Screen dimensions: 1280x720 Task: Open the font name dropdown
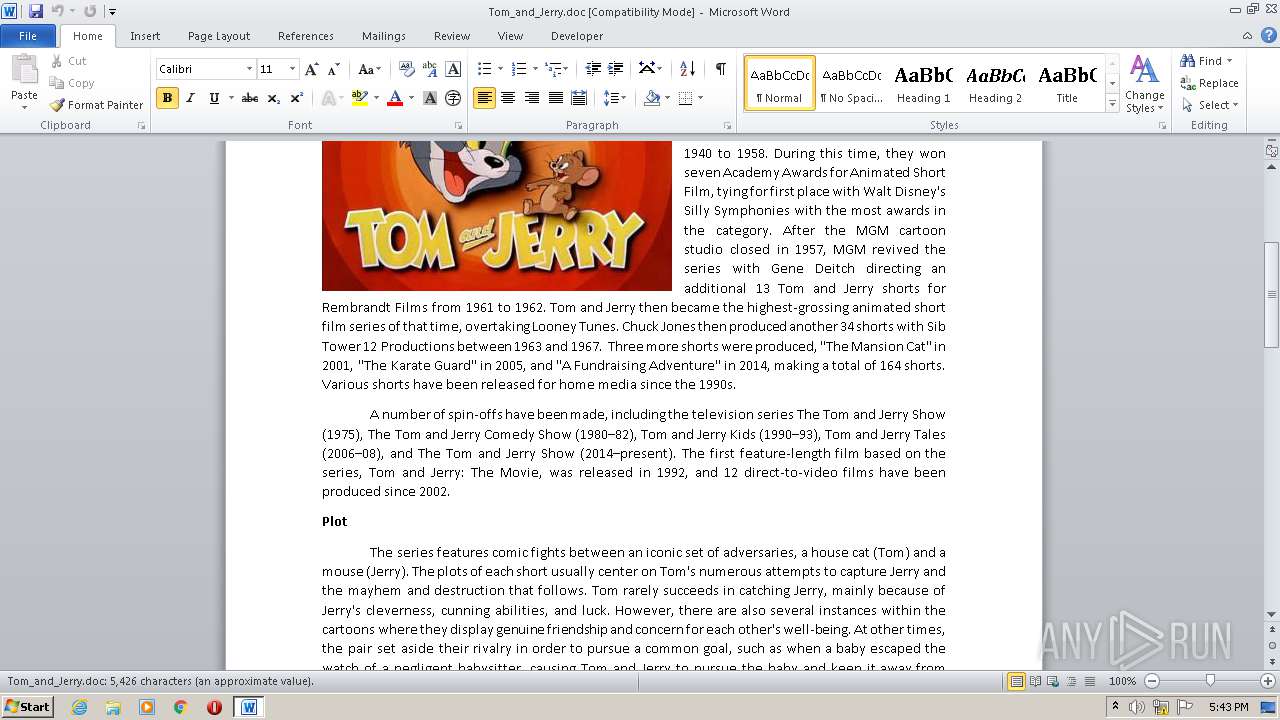pyautogui.click(x=249, y=69)
